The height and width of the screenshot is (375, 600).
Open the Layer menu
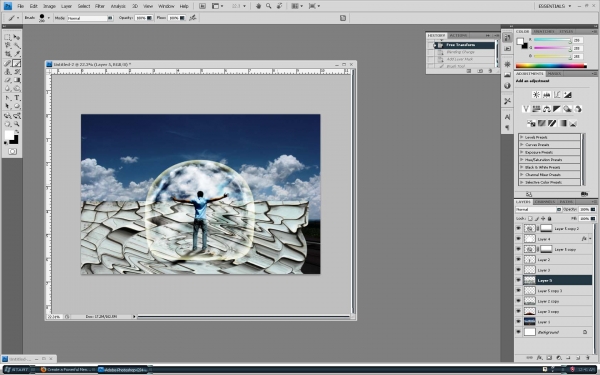pos(66,6)
